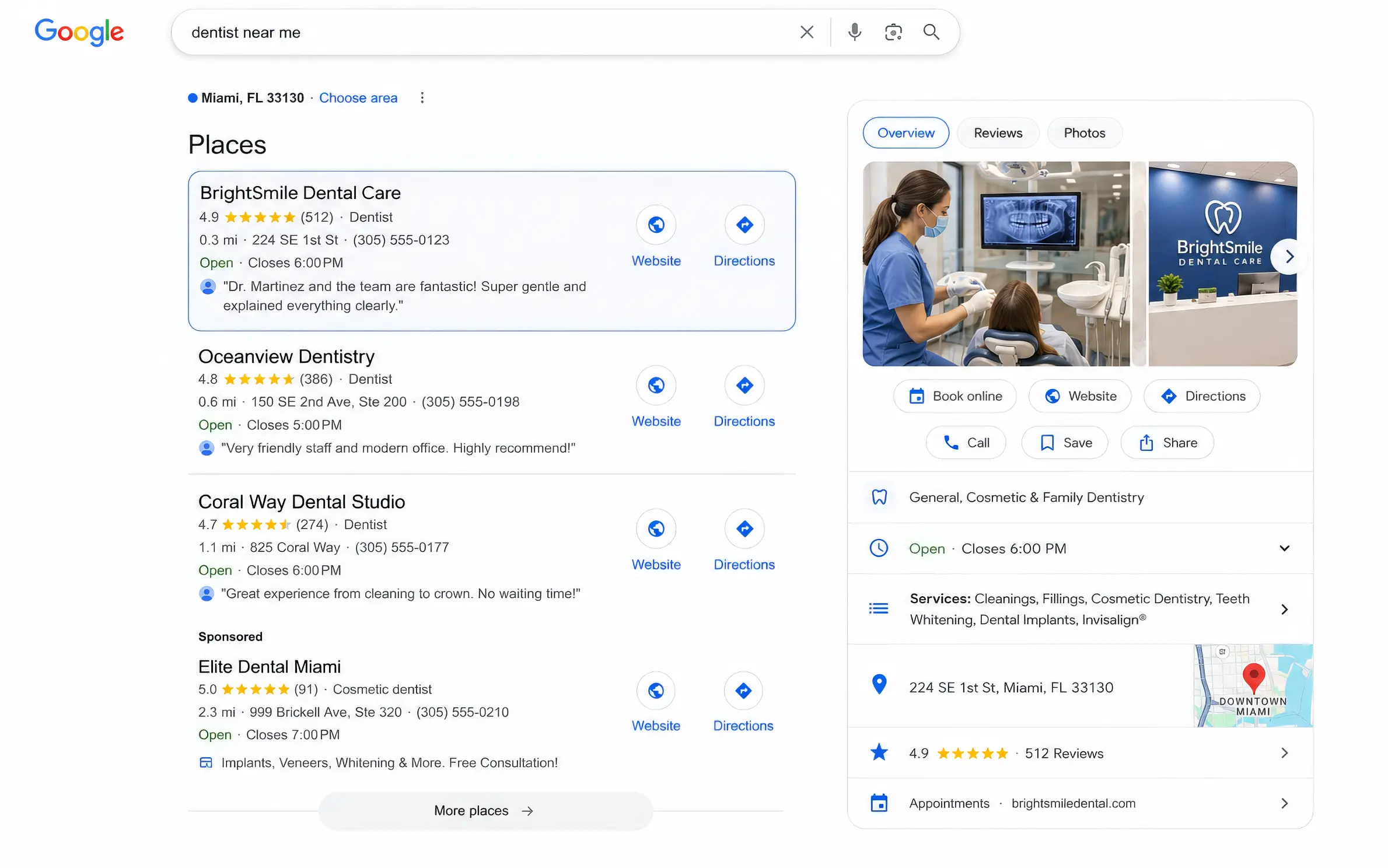
Task: Select the Elite Dental Miami title
Action: 269,667
